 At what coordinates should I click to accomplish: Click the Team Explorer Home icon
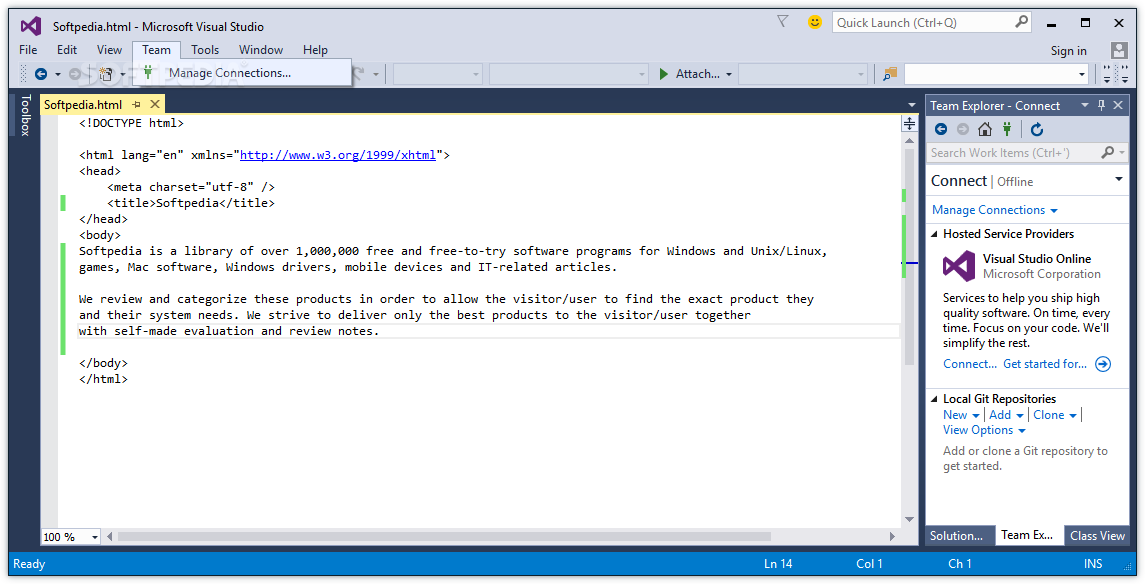pos(985,129)
